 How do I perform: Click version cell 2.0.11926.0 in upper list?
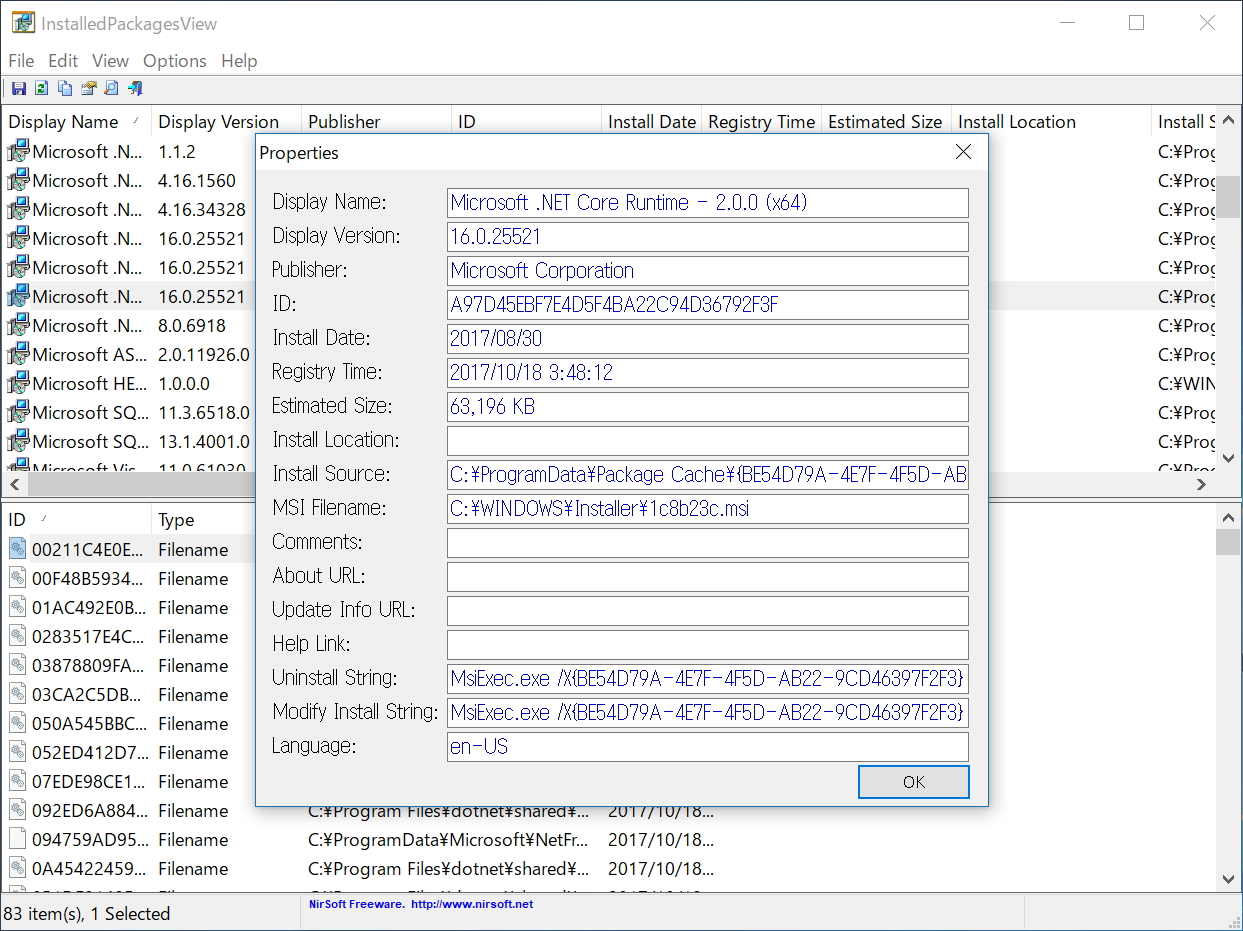point(204,354)
